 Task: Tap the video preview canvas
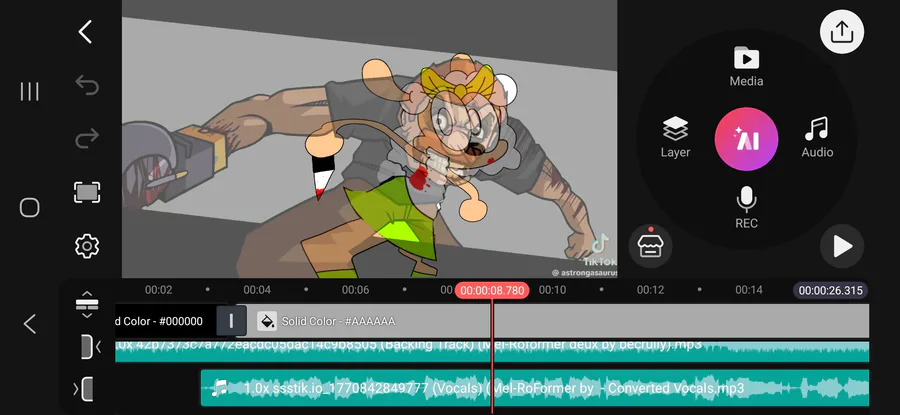[370, 139]
